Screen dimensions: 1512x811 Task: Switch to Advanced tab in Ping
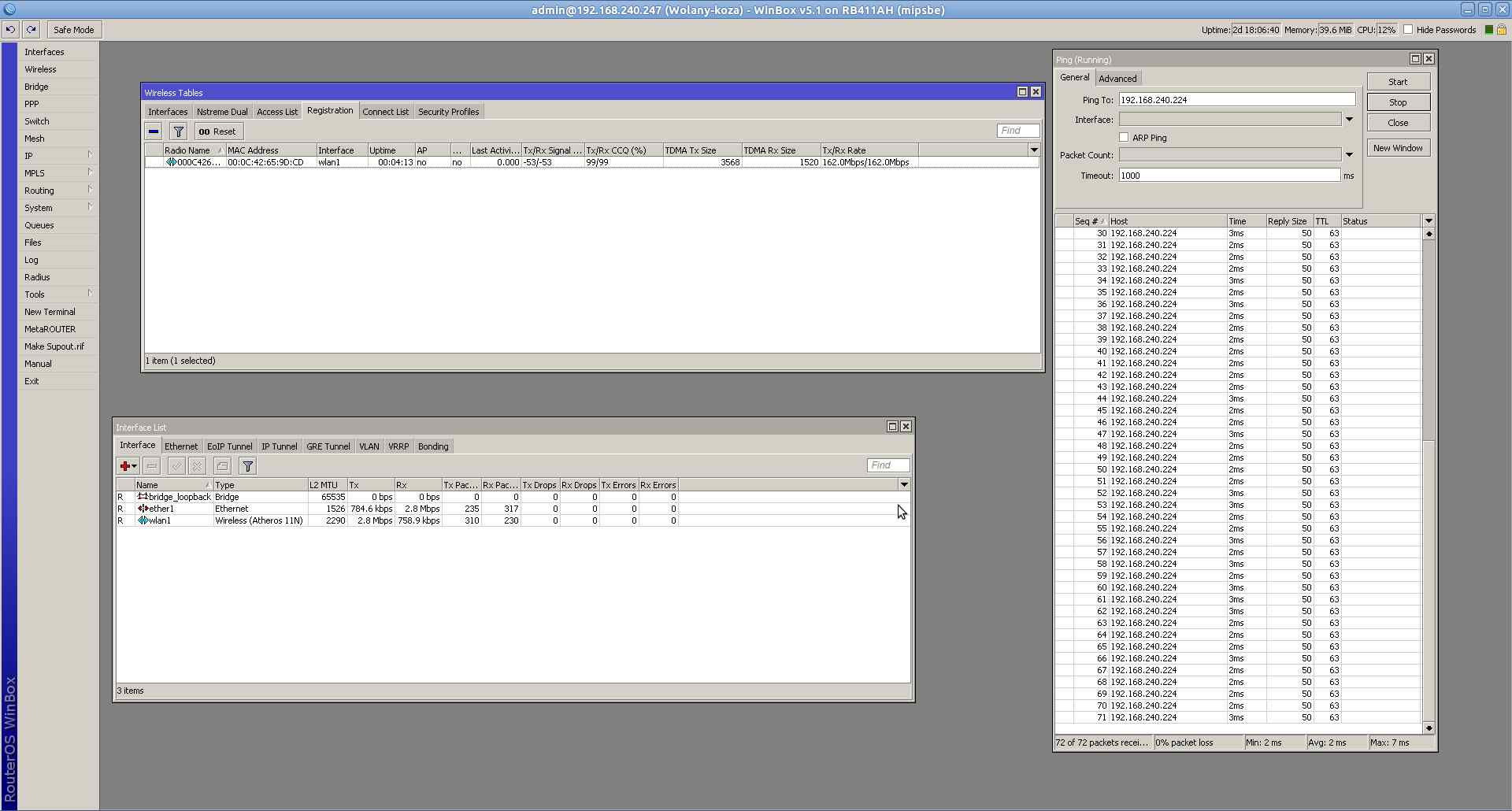click(1117, 79)
